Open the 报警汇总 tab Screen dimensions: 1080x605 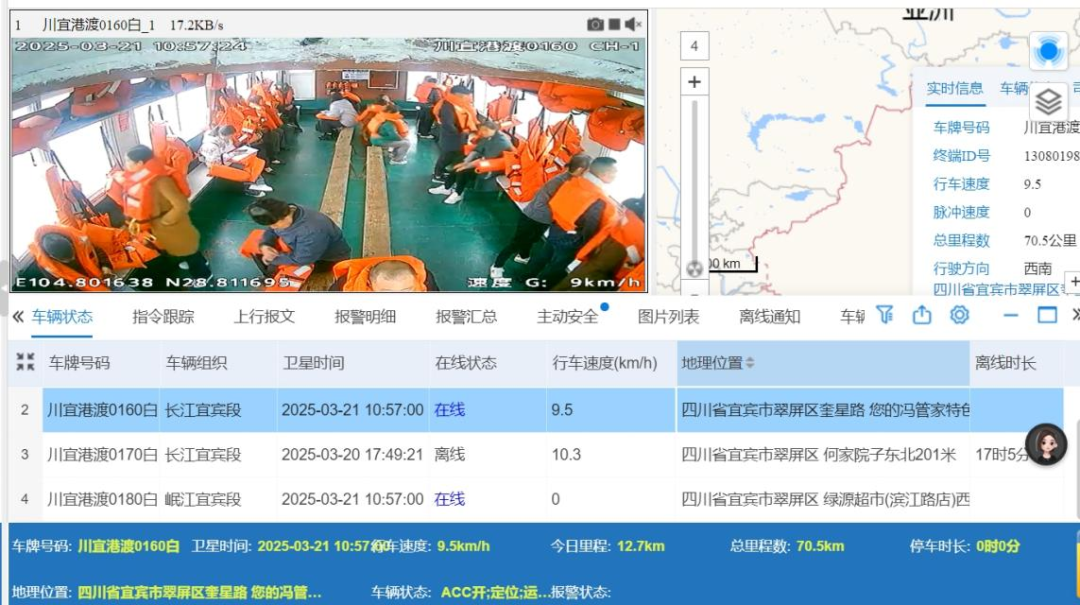point(466,317)
